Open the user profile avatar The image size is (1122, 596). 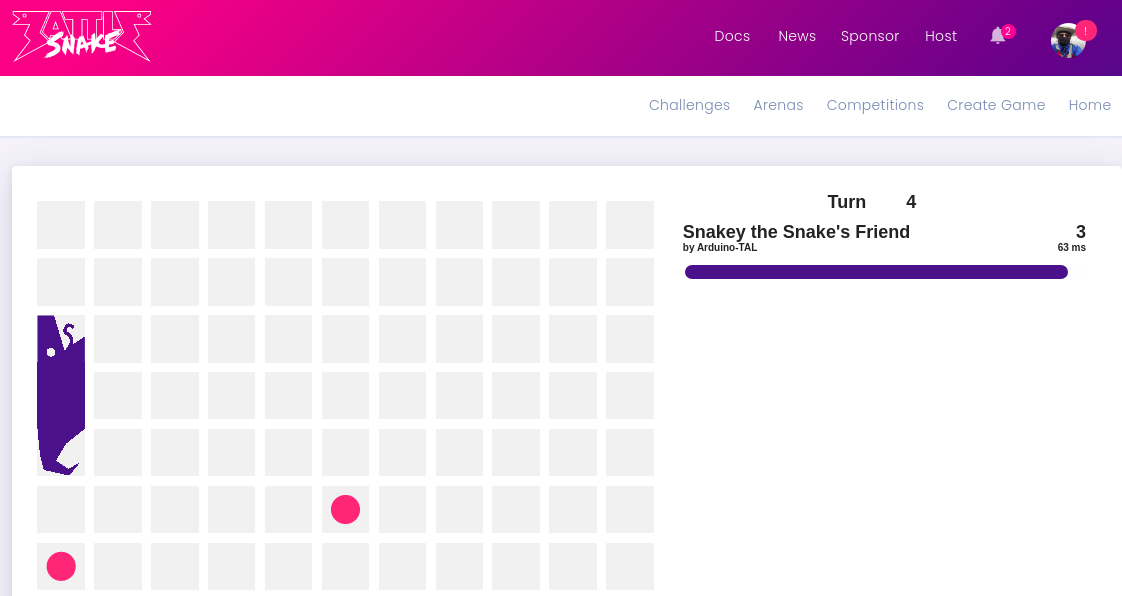point(1068,40)
